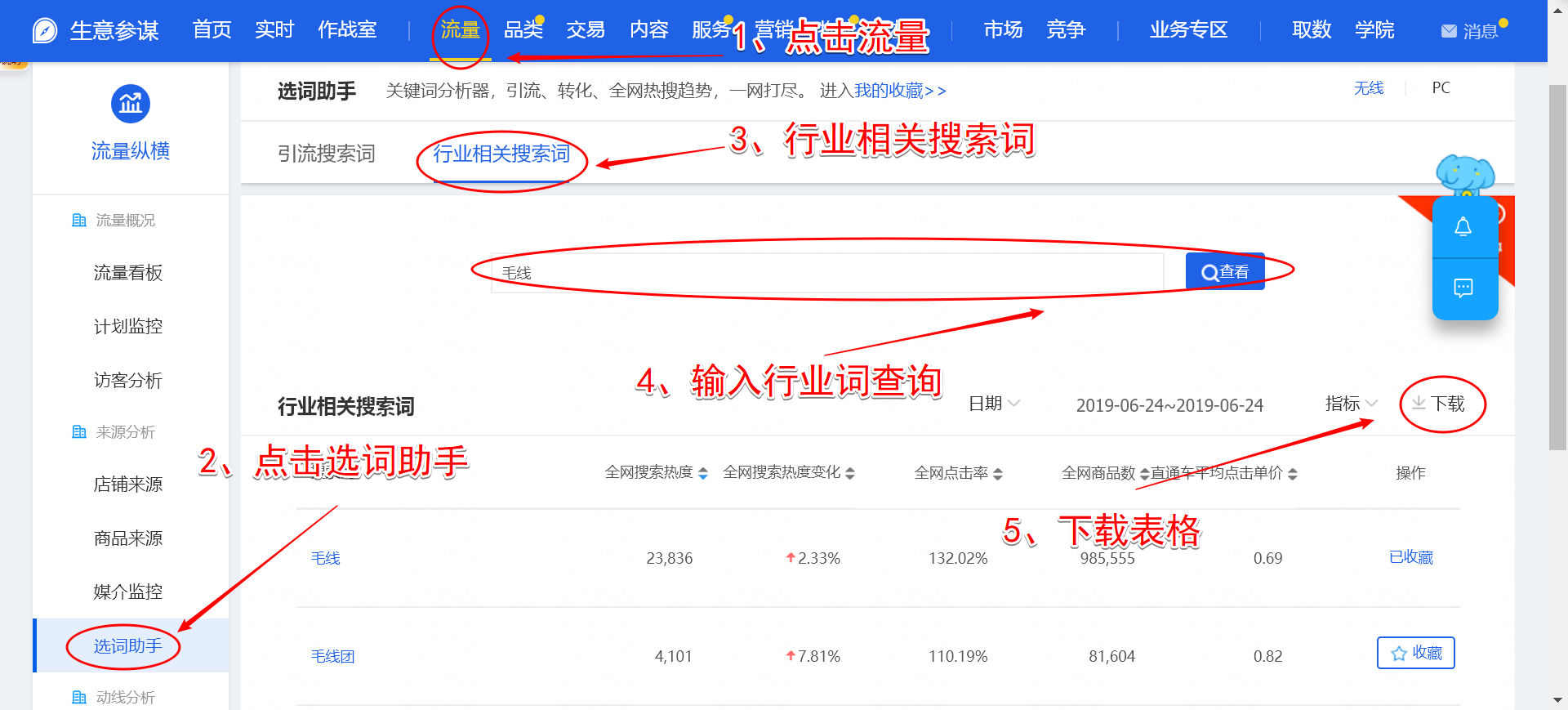
Task: Click the 动线分析 section icon
Action: tap(79, 697)
